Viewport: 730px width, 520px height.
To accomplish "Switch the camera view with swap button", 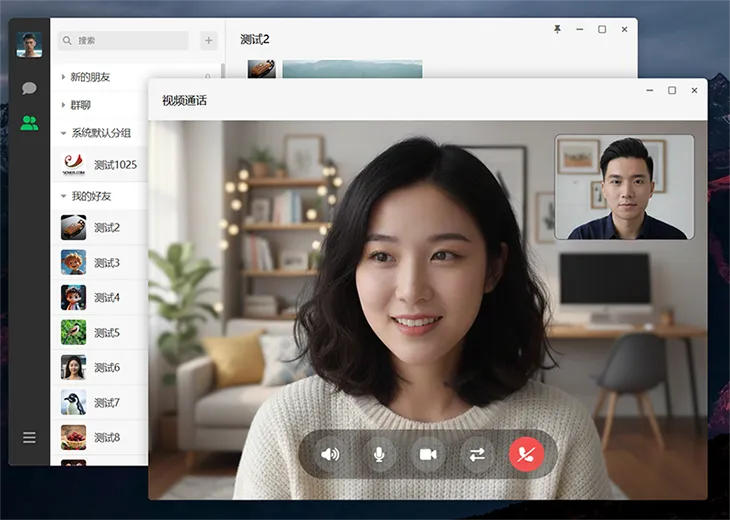I will tap(477, 454).
